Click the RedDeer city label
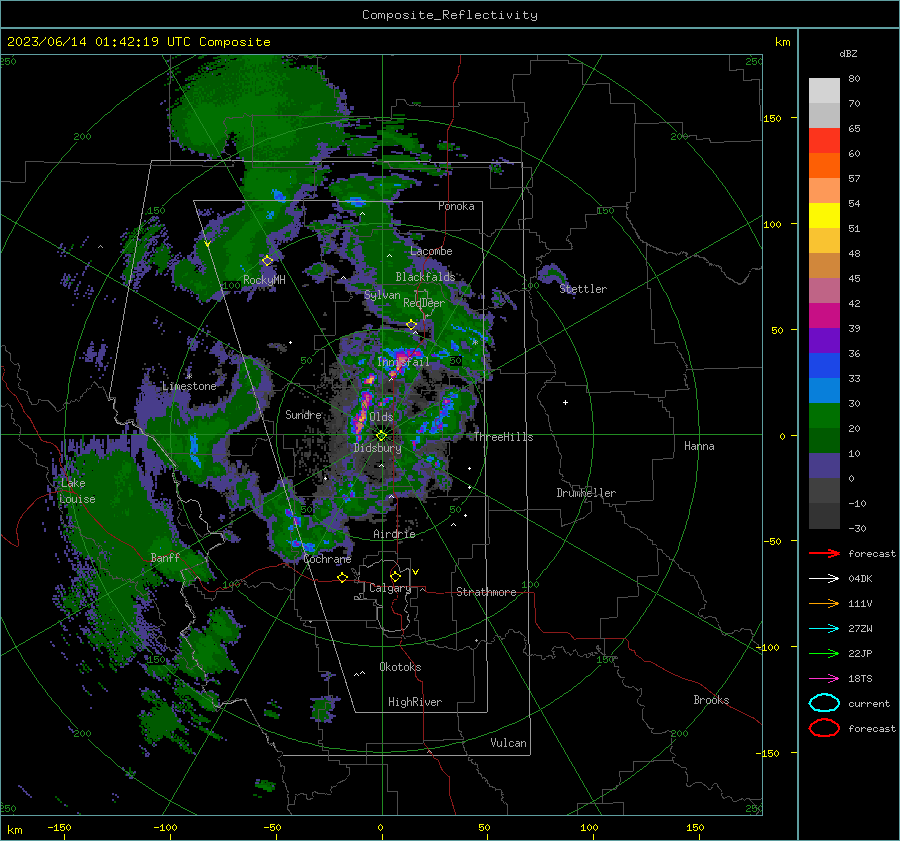This screenshot has height=841, width=900. pos(424,303)
